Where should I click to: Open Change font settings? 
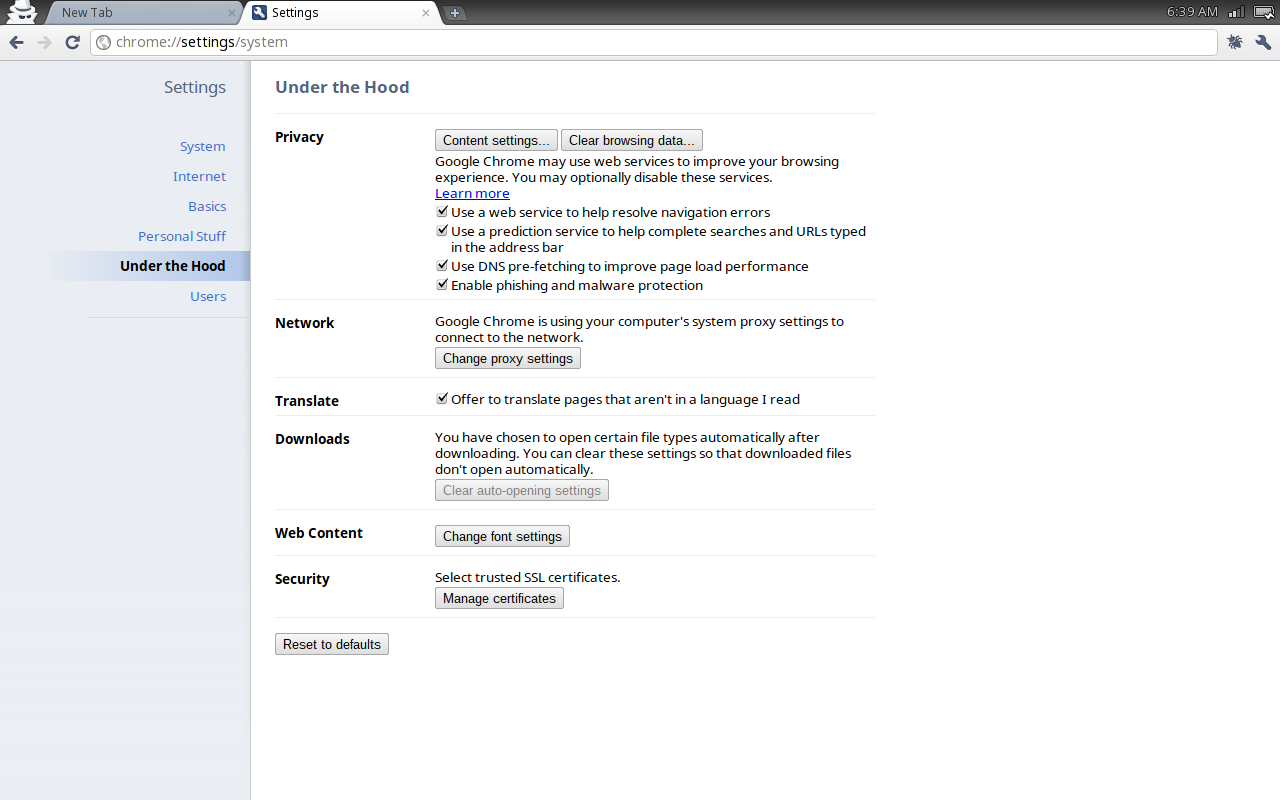[x=502, y=536]
